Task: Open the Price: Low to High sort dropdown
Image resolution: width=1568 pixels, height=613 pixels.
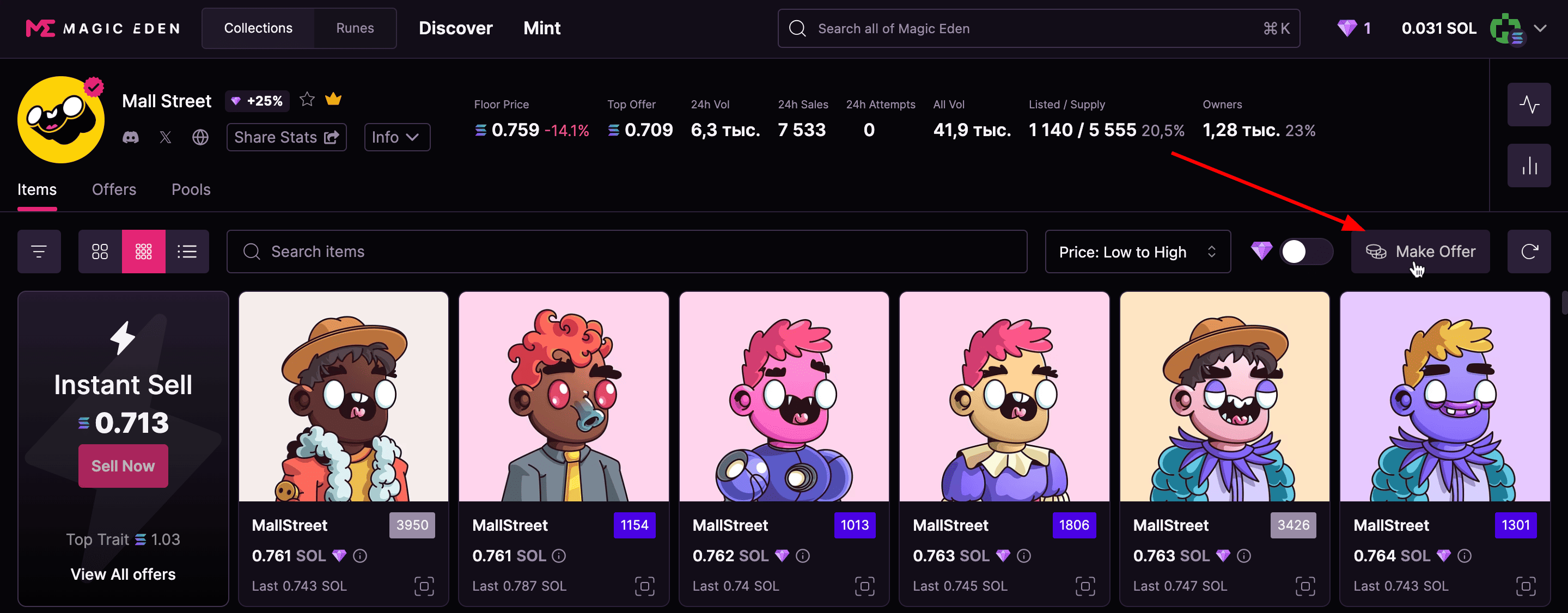Action: (1138, 252)
